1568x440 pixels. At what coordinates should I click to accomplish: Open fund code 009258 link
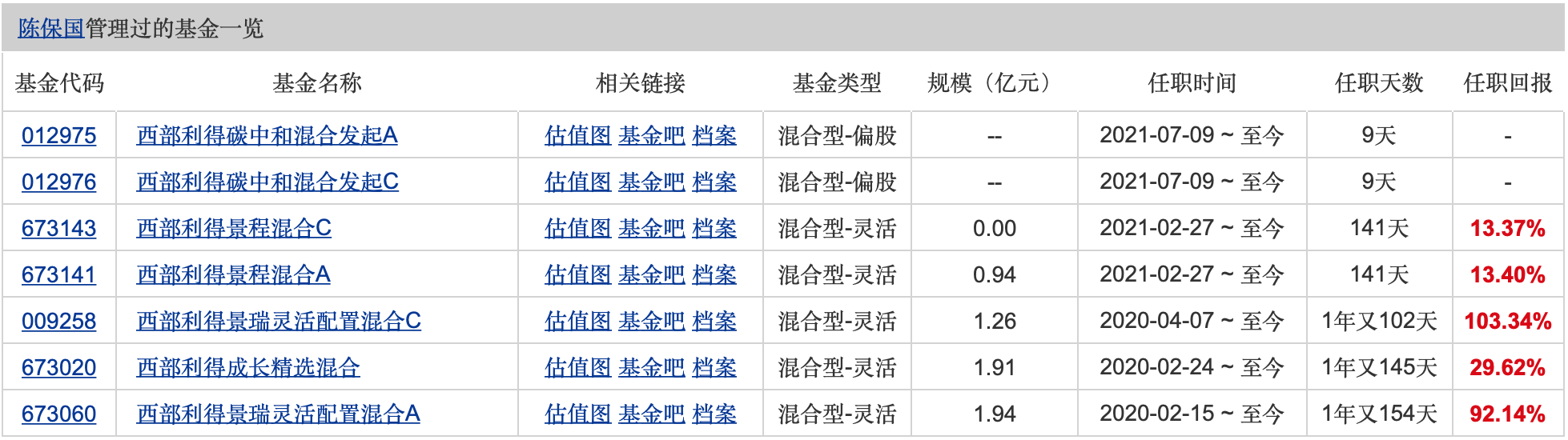pos(58,321)
